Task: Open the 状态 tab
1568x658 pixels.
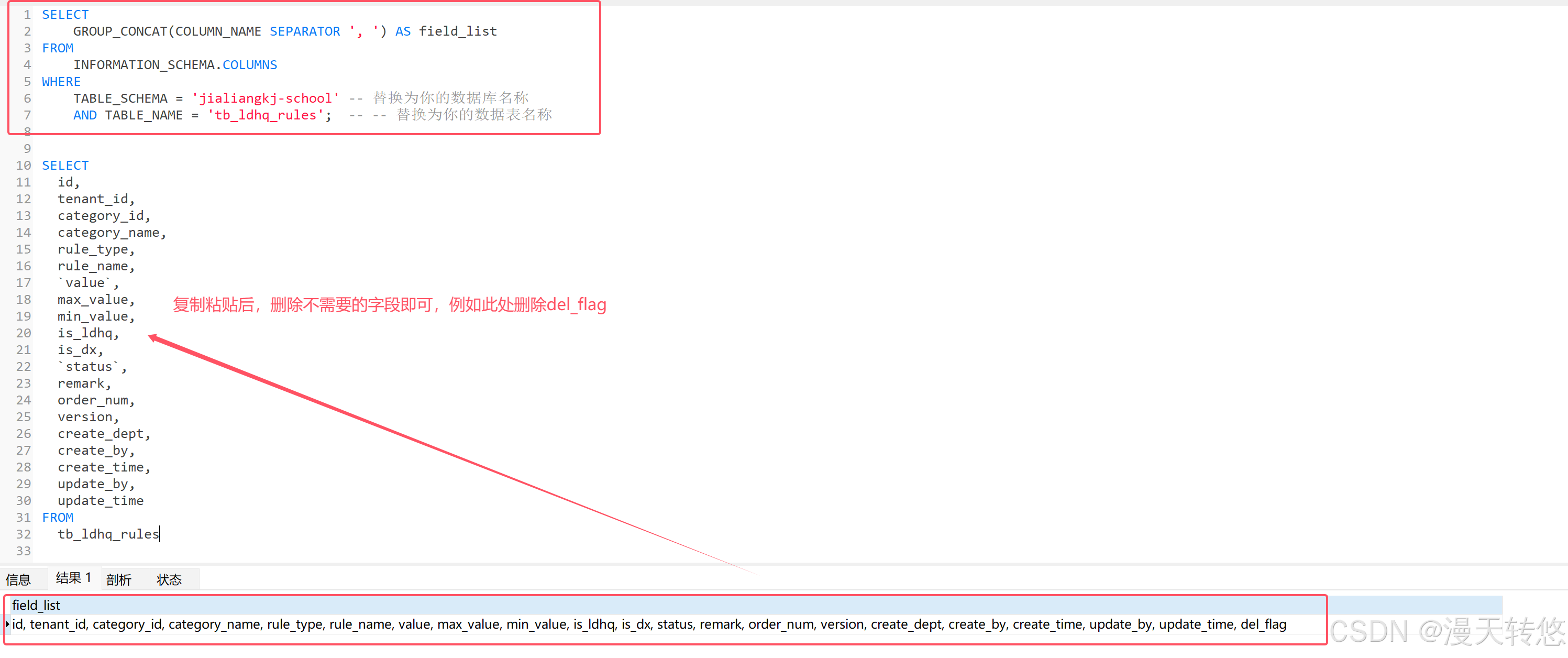Action: click(169, 579)
